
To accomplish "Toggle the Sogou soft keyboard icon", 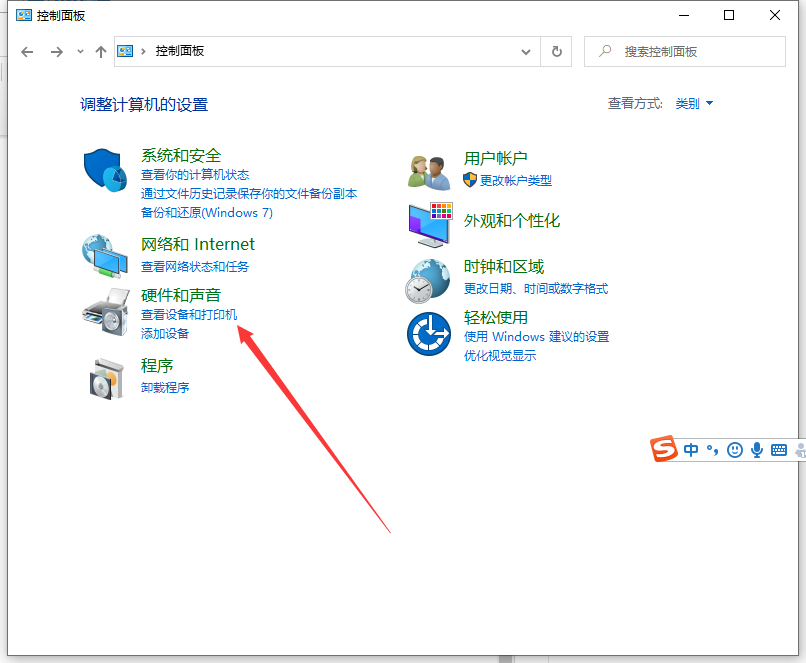I will [x=779, y=450].
